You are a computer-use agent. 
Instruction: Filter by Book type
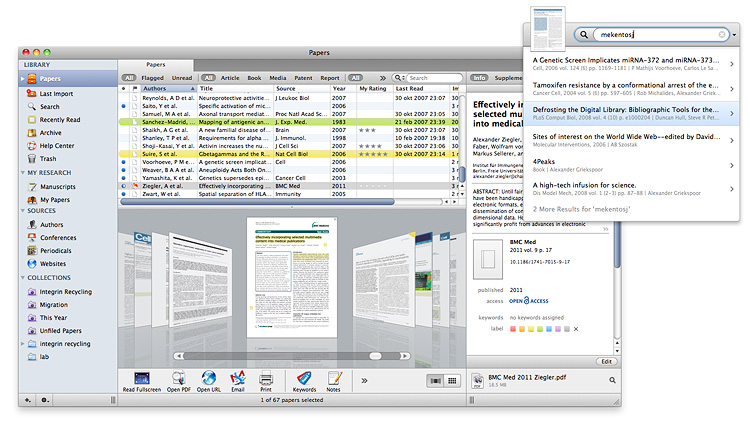coord(254,78)
